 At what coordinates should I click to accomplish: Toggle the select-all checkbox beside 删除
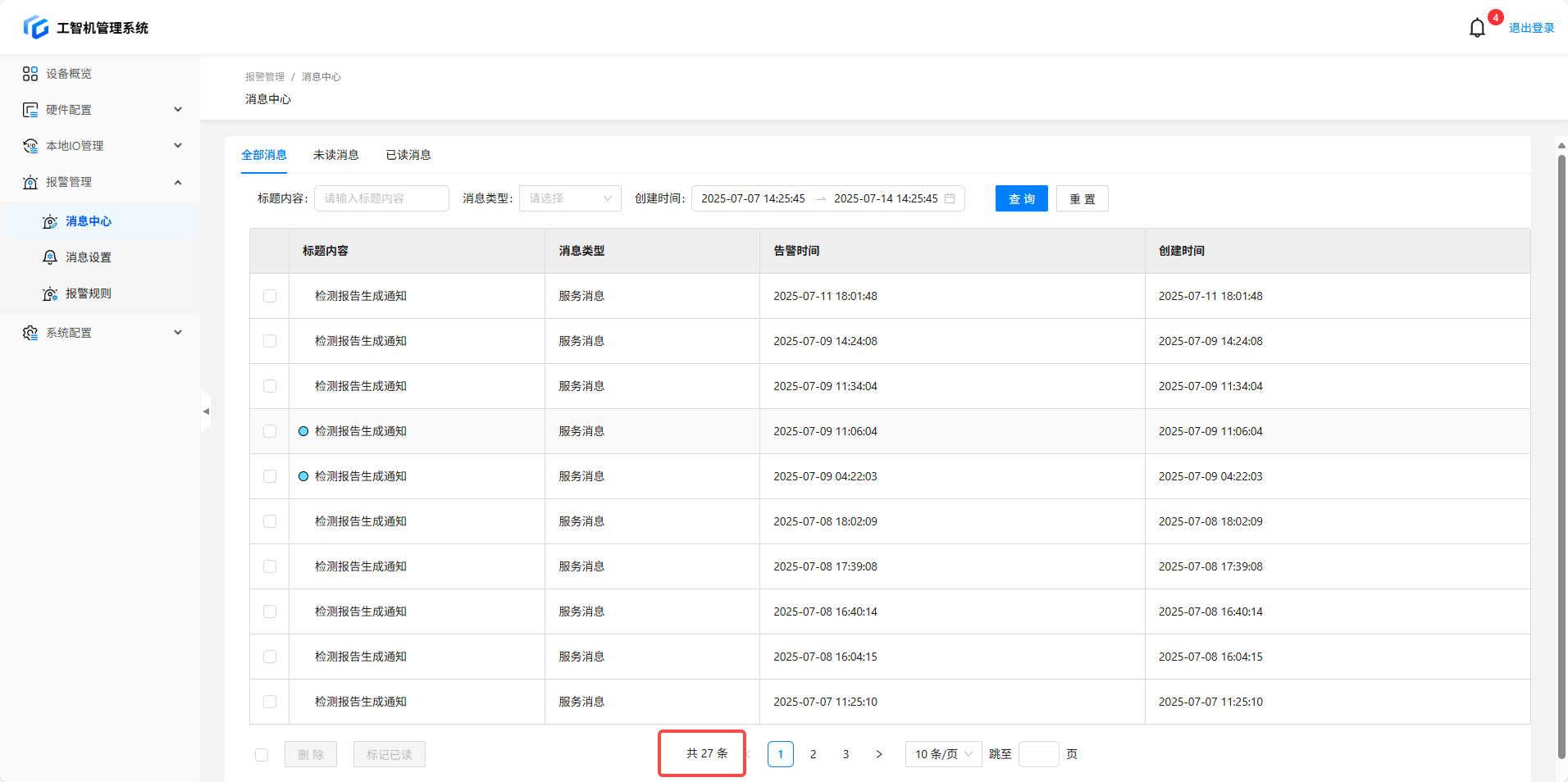pos(262,755)
